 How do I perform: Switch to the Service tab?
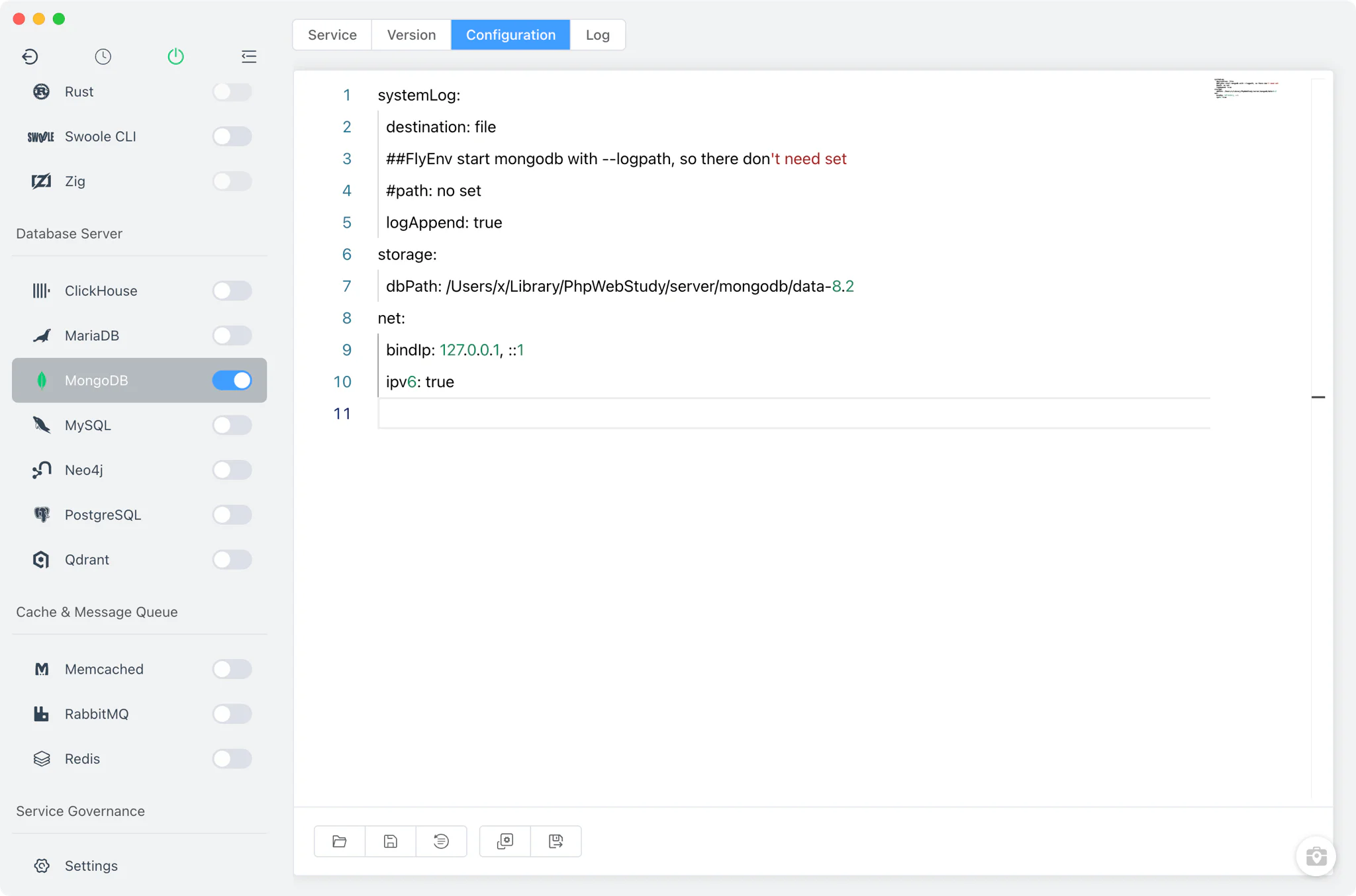point(332,34)
